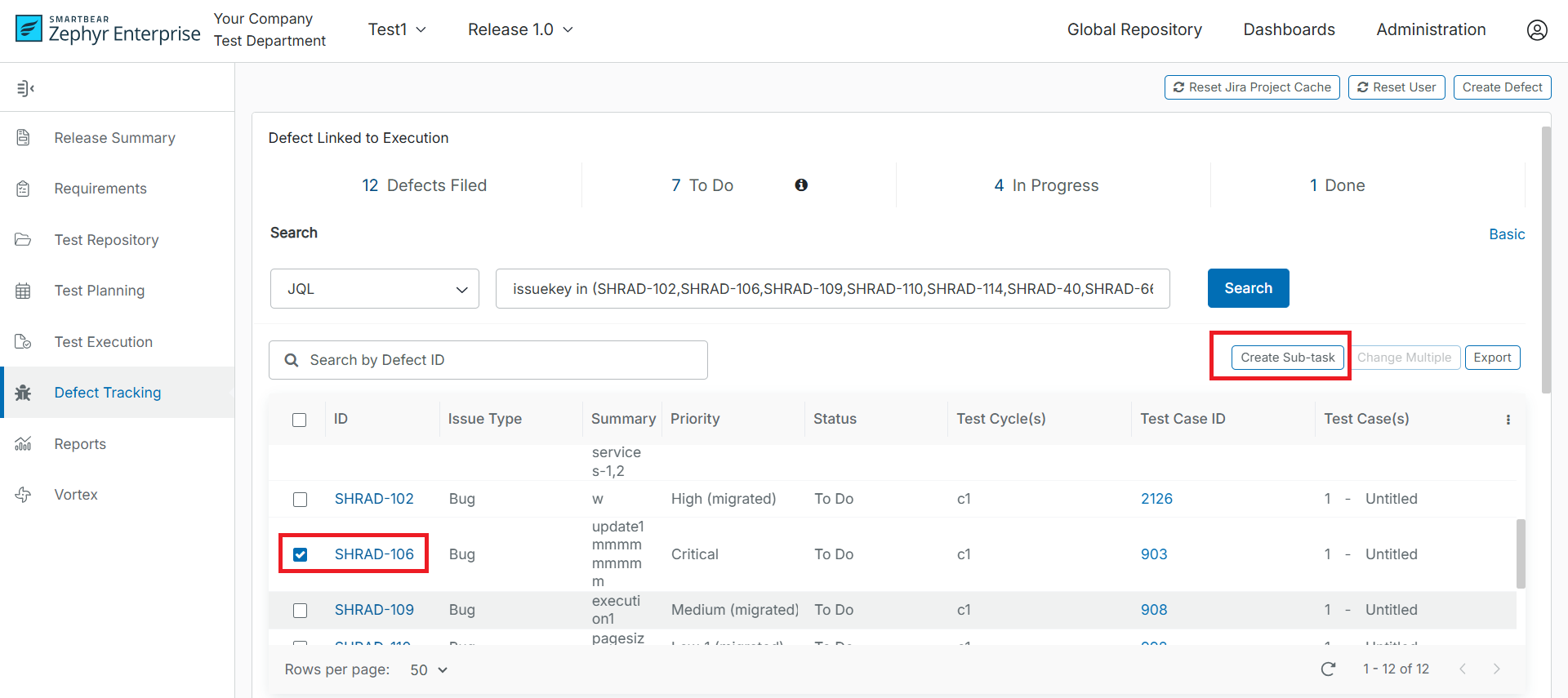Click the Defect Tracking bug icon
1568x698 pixels.
pyautogui.click(x=23, y=393)
